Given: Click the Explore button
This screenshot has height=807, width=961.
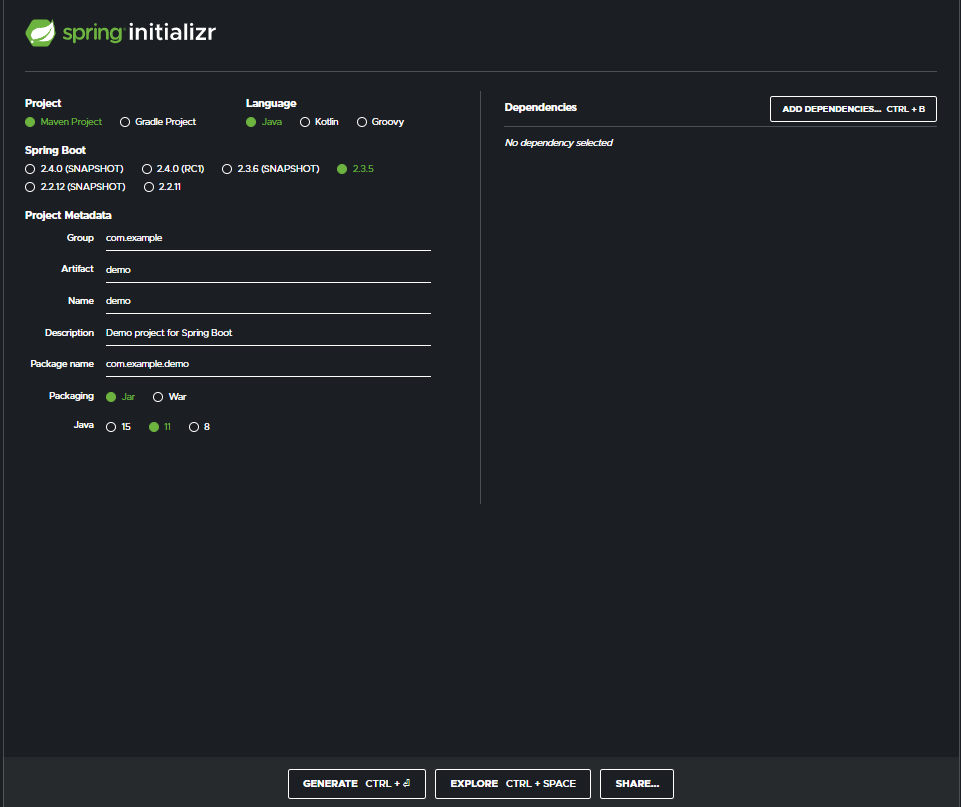Looking at the screenshot, I should tap(513, 784).
